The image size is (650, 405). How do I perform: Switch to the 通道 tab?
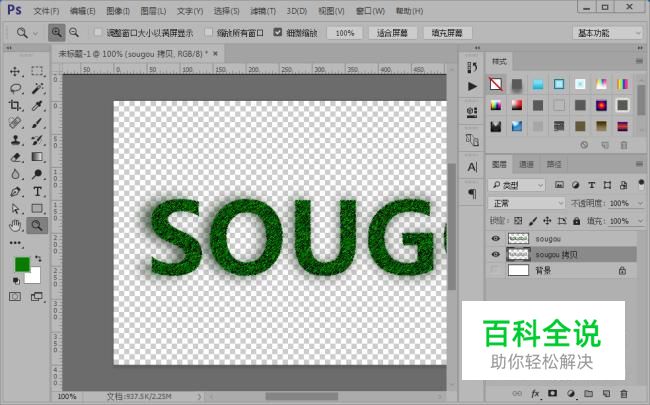click(526, 165)
